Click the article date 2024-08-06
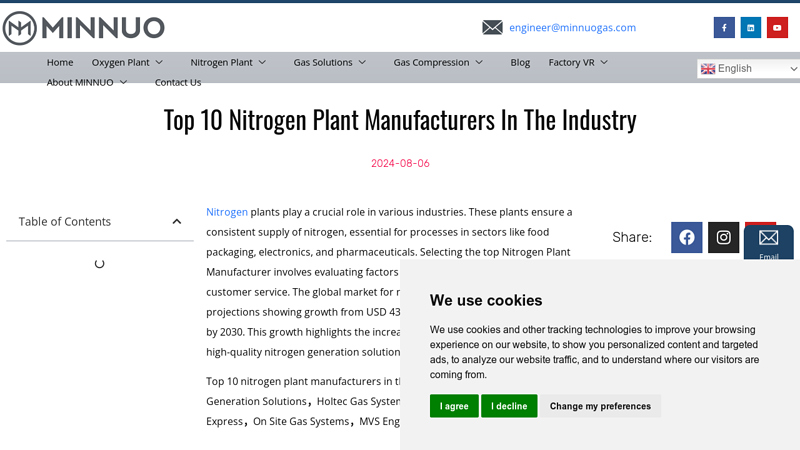The height and width of the screenshot is (450, 800). tap(400, 163)
